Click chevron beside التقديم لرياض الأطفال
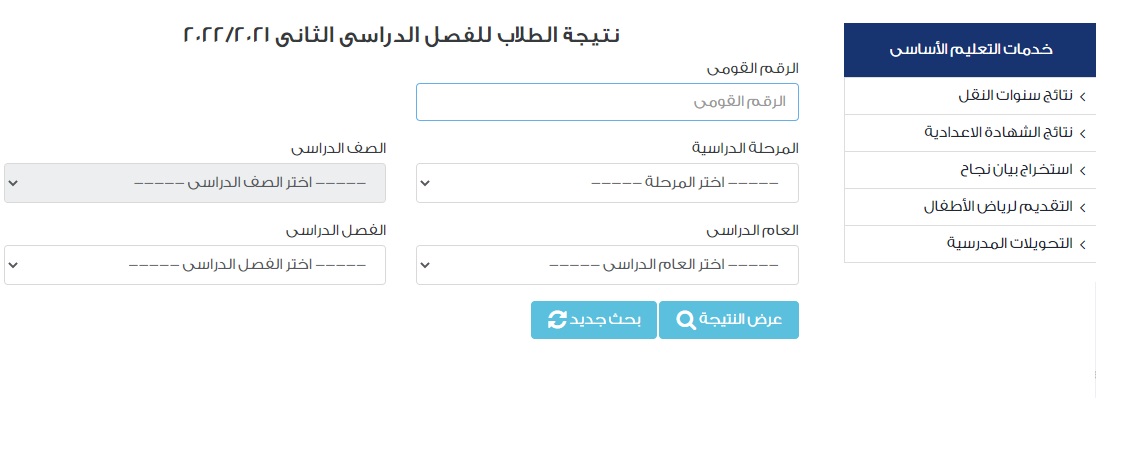The height and width of the screenshot is (452, 1124). [1082, 208]
